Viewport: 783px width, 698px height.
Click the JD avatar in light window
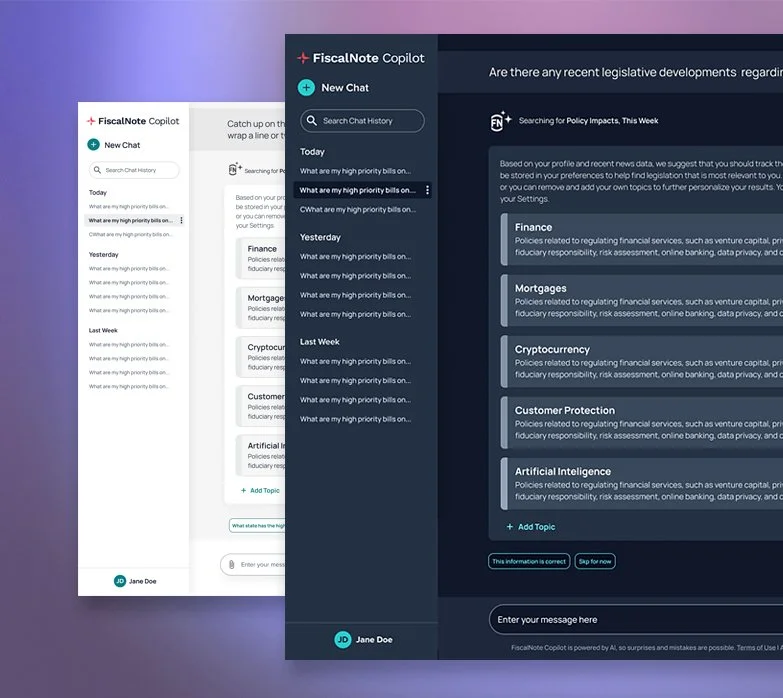coord(120,581)
